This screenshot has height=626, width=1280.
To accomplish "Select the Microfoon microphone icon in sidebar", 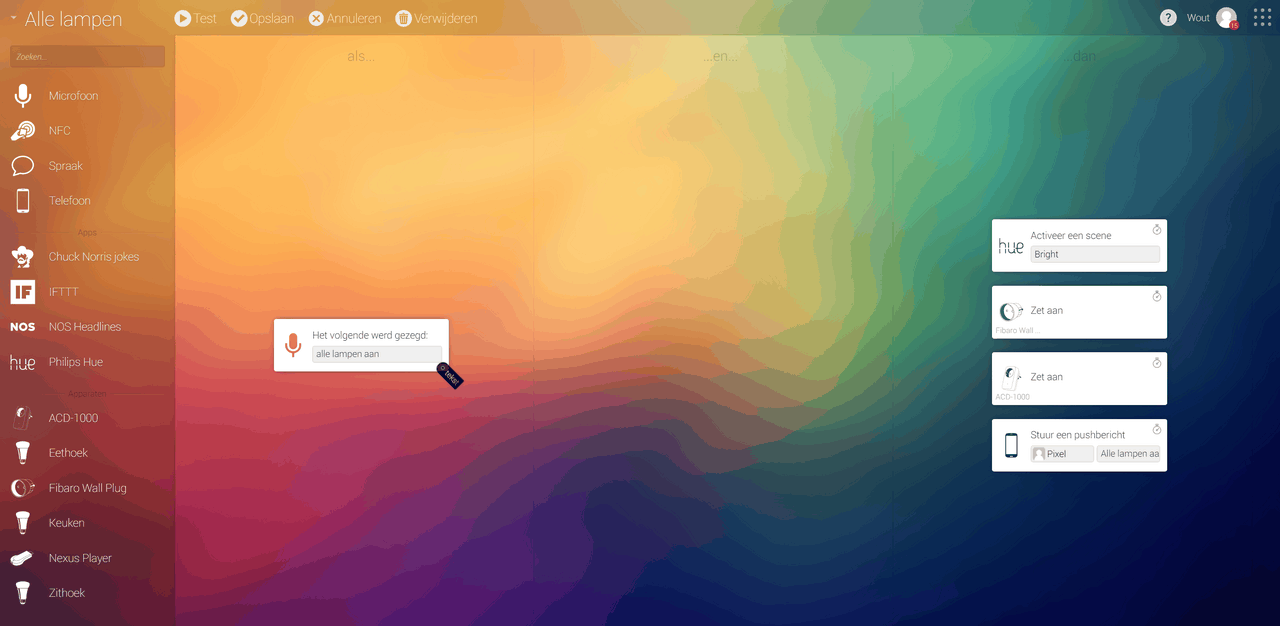I will [x=23, y=96].
